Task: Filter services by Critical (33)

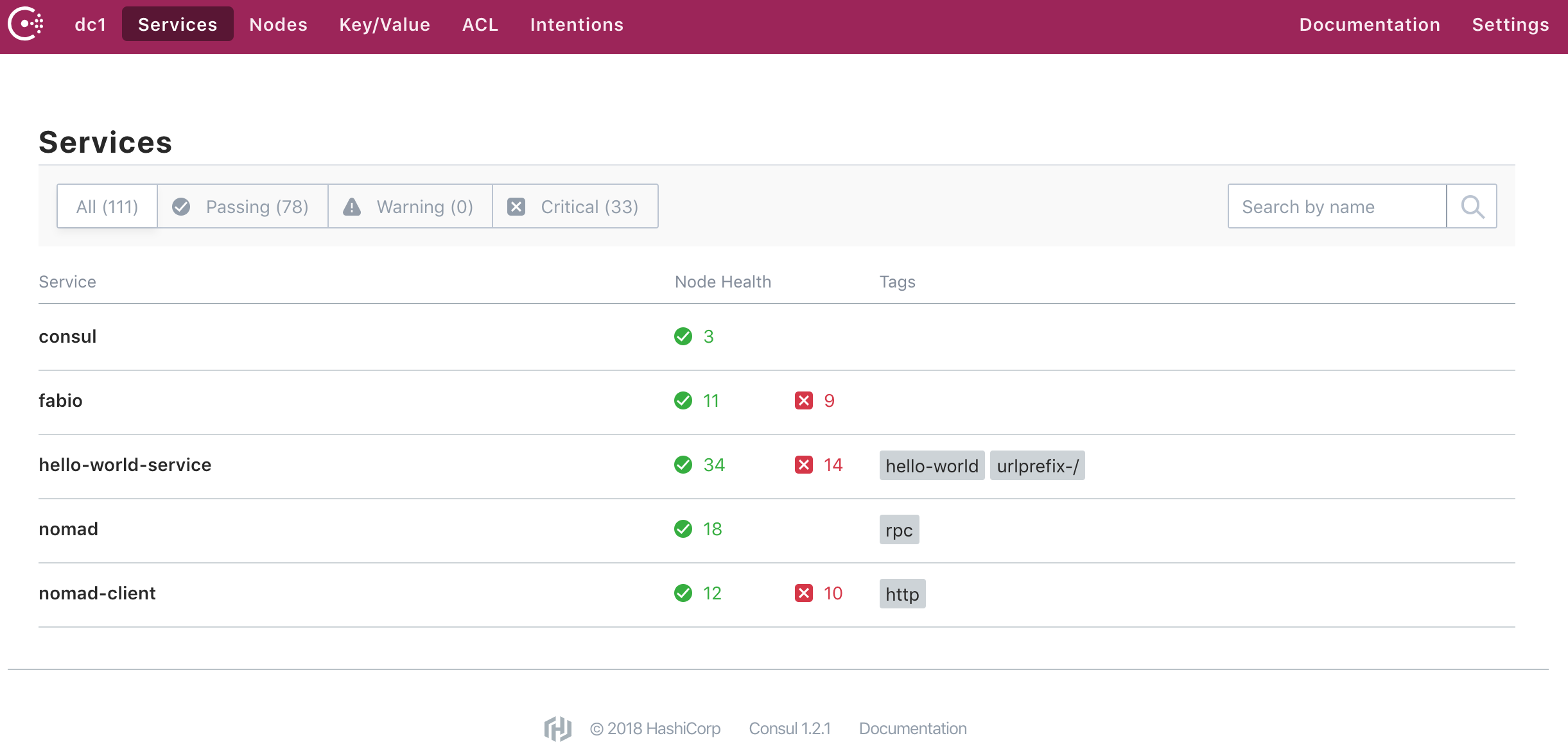Action: click(x=575, y=207)
